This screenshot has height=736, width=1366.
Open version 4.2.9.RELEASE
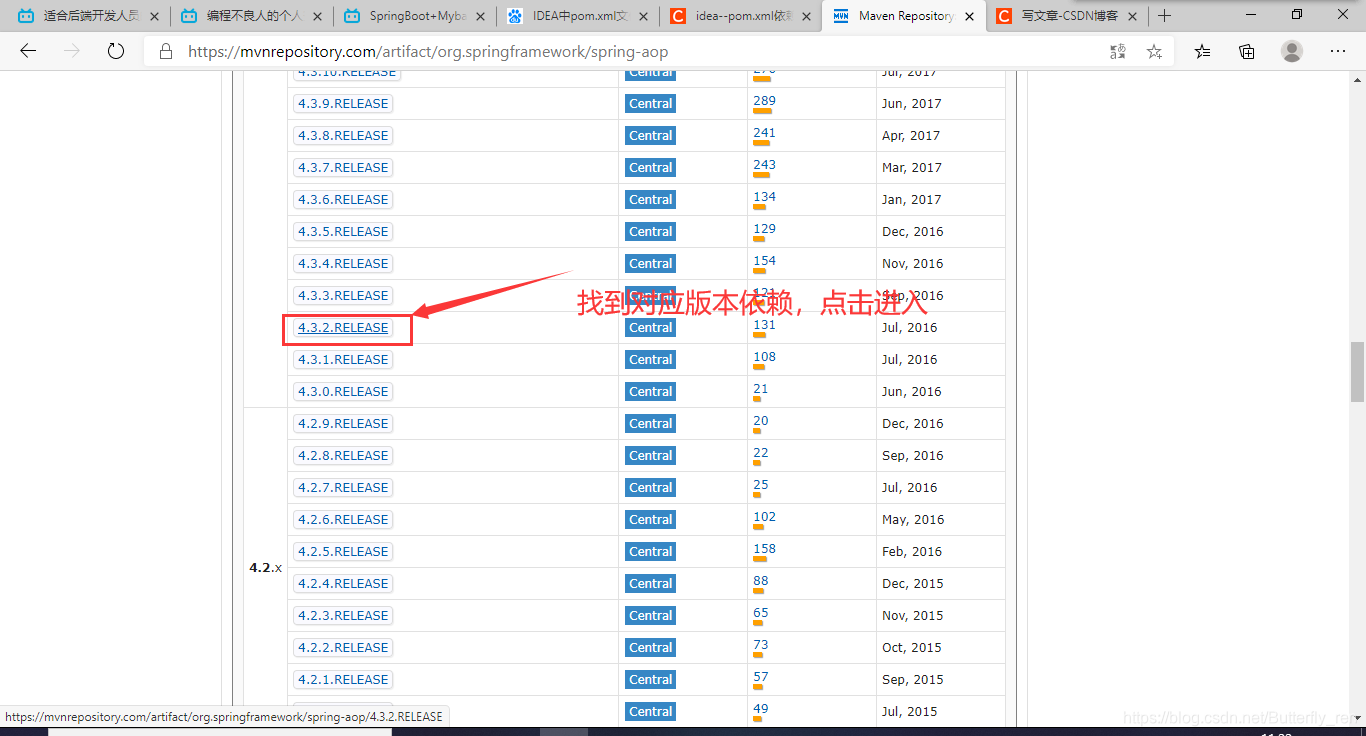coord(343,423)
